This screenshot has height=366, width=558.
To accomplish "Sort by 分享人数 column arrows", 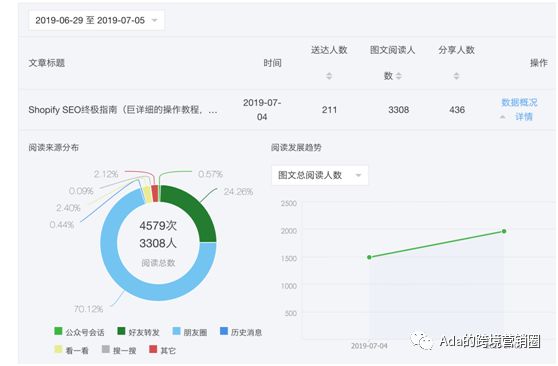I will (x=456, y=76).
